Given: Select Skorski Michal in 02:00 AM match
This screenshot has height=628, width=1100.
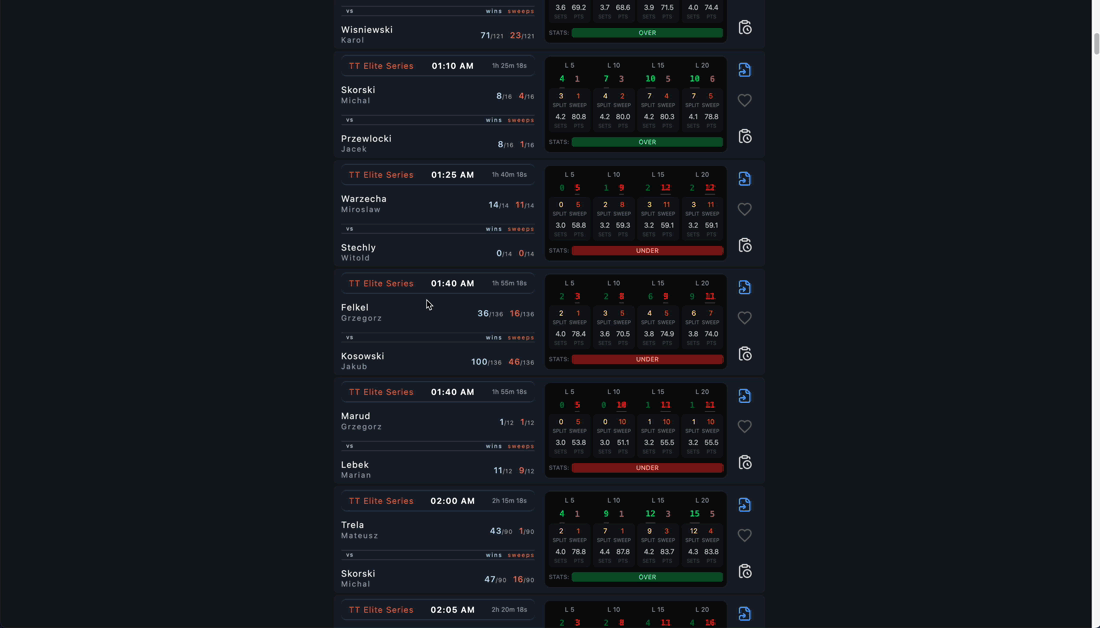Looking at the screenshot, I should coord(358,578).
